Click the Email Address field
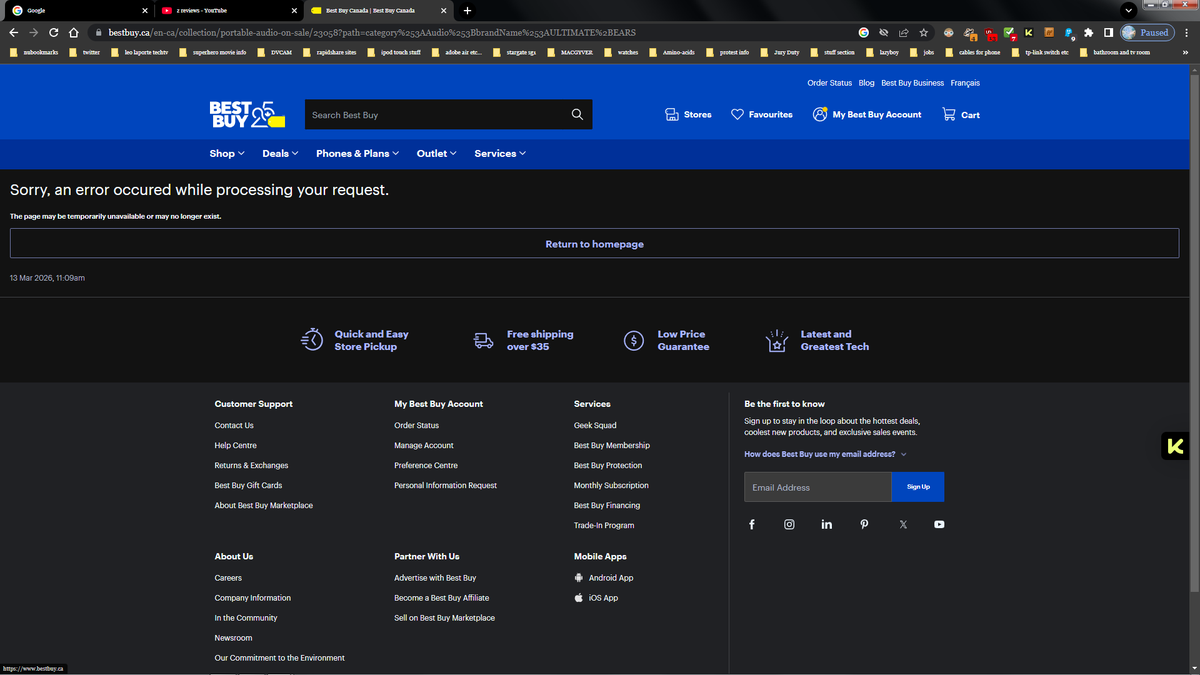Screen dimensions: 1200x675 [x=818, y=487]
